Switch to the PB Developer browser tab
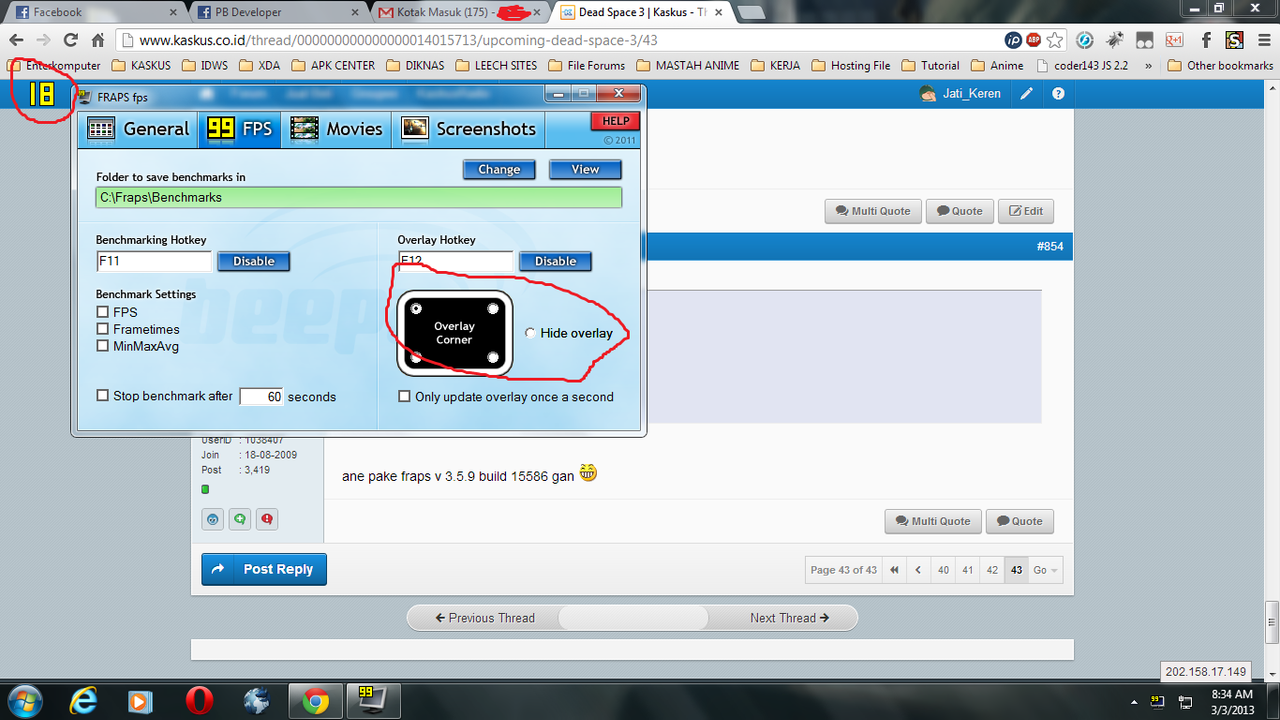This screenshot has height=720, width=1280. click(x=275, y=12)
